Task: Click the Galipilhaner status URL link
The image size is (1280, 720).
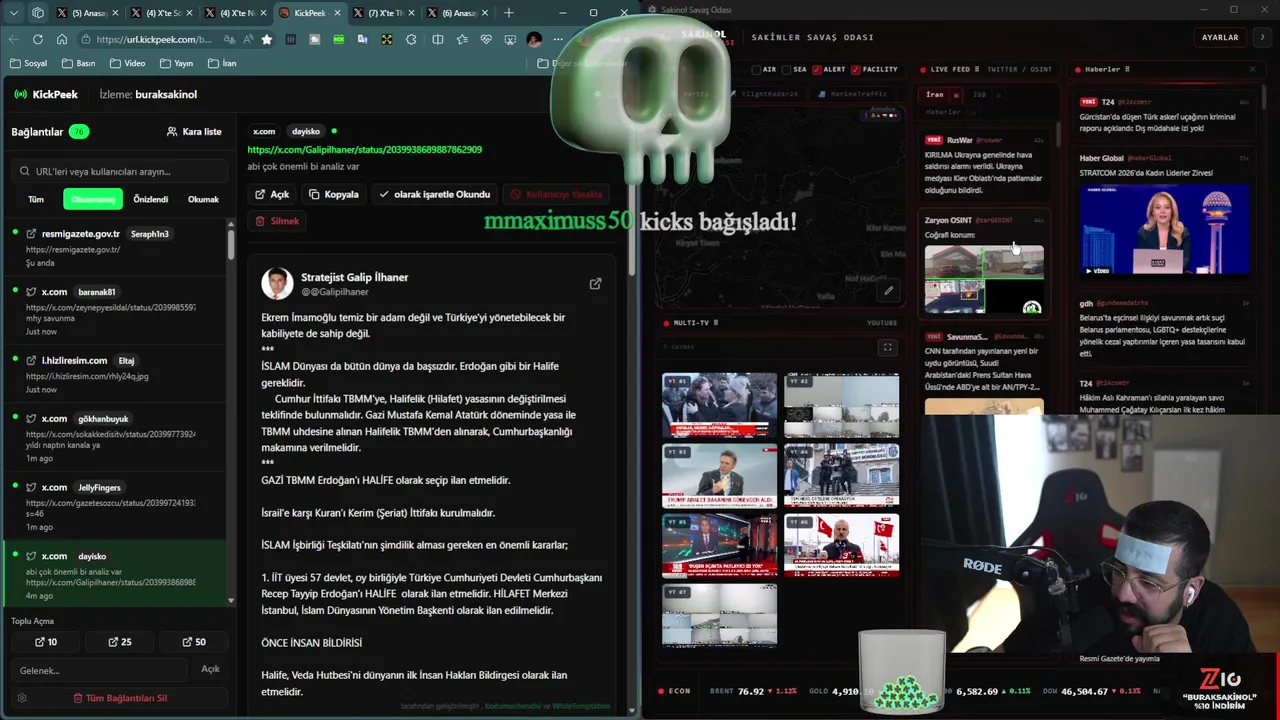Action: click(364, 149)
